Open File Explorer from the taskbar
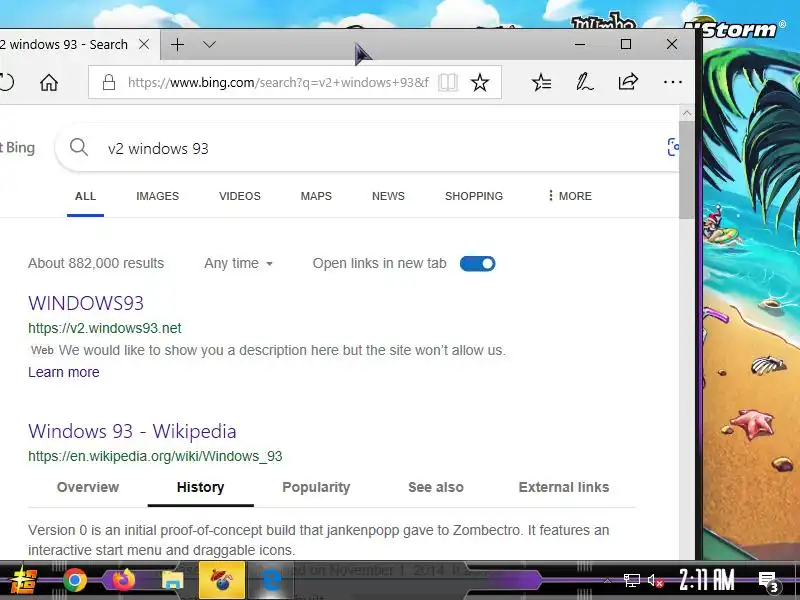800x600 pixels. pos(172,581)
